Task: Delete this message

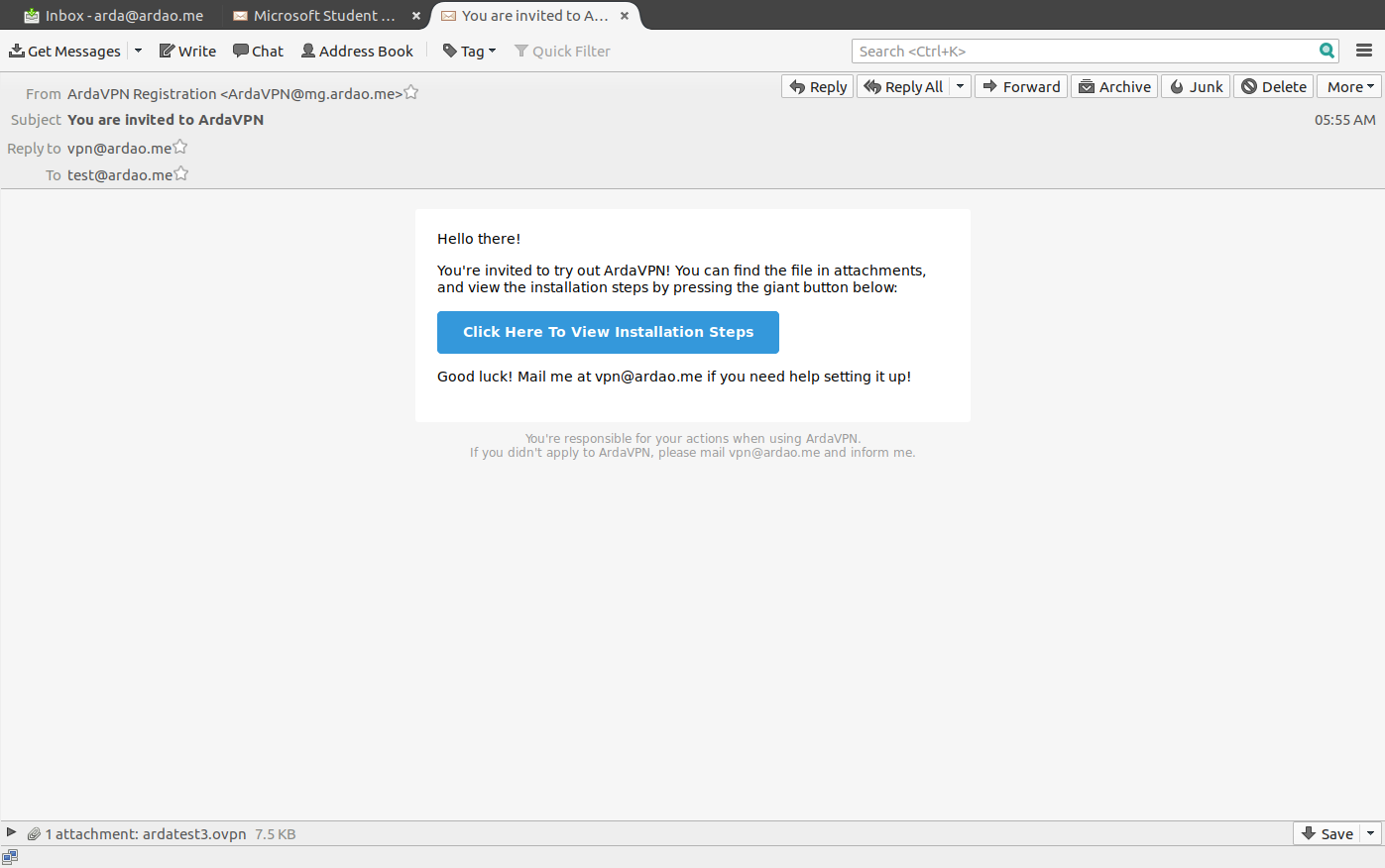Action: pyautogui.click(x=1274, y=86)
